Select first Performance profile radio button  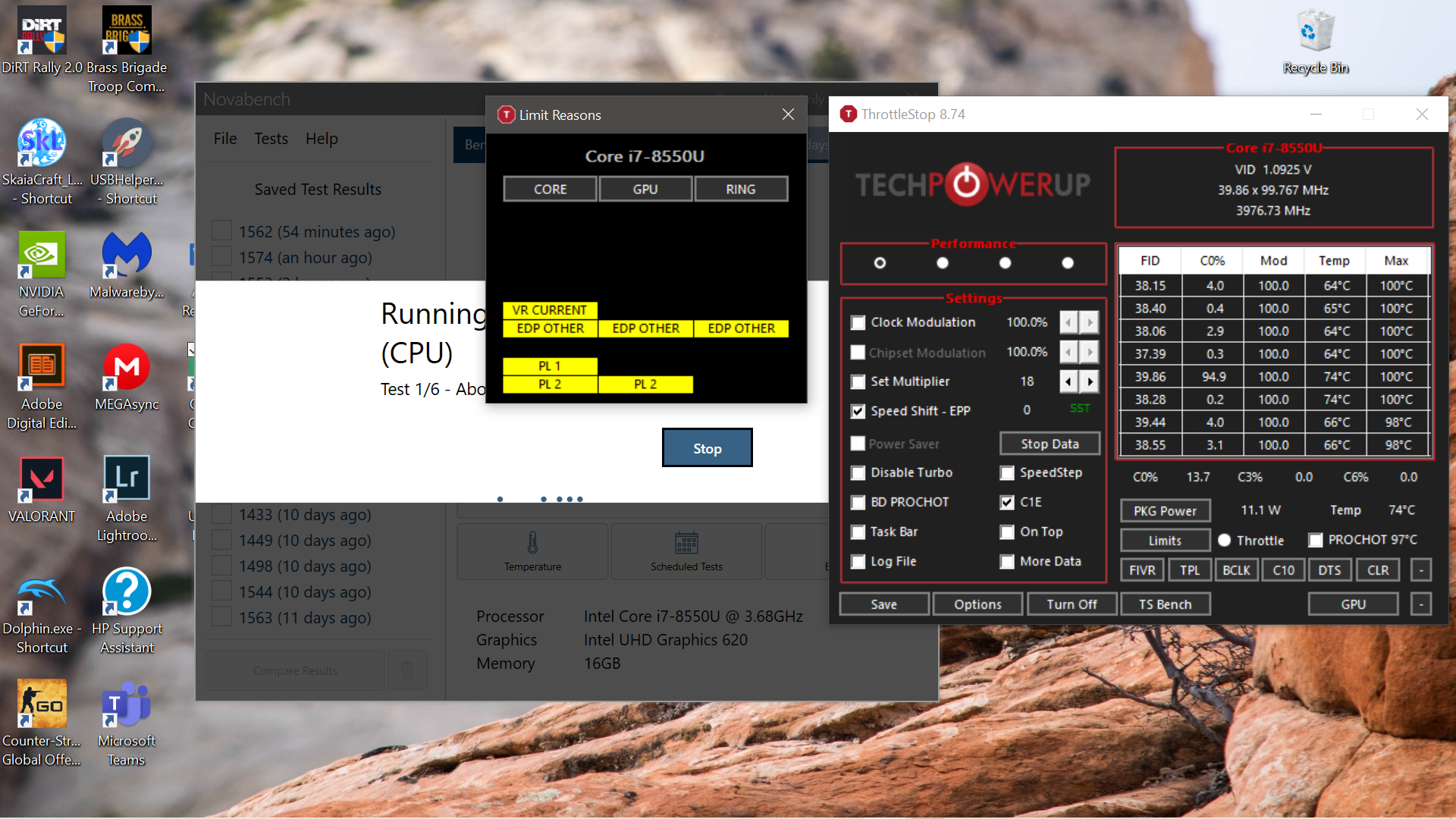click(x=880, y=262)
